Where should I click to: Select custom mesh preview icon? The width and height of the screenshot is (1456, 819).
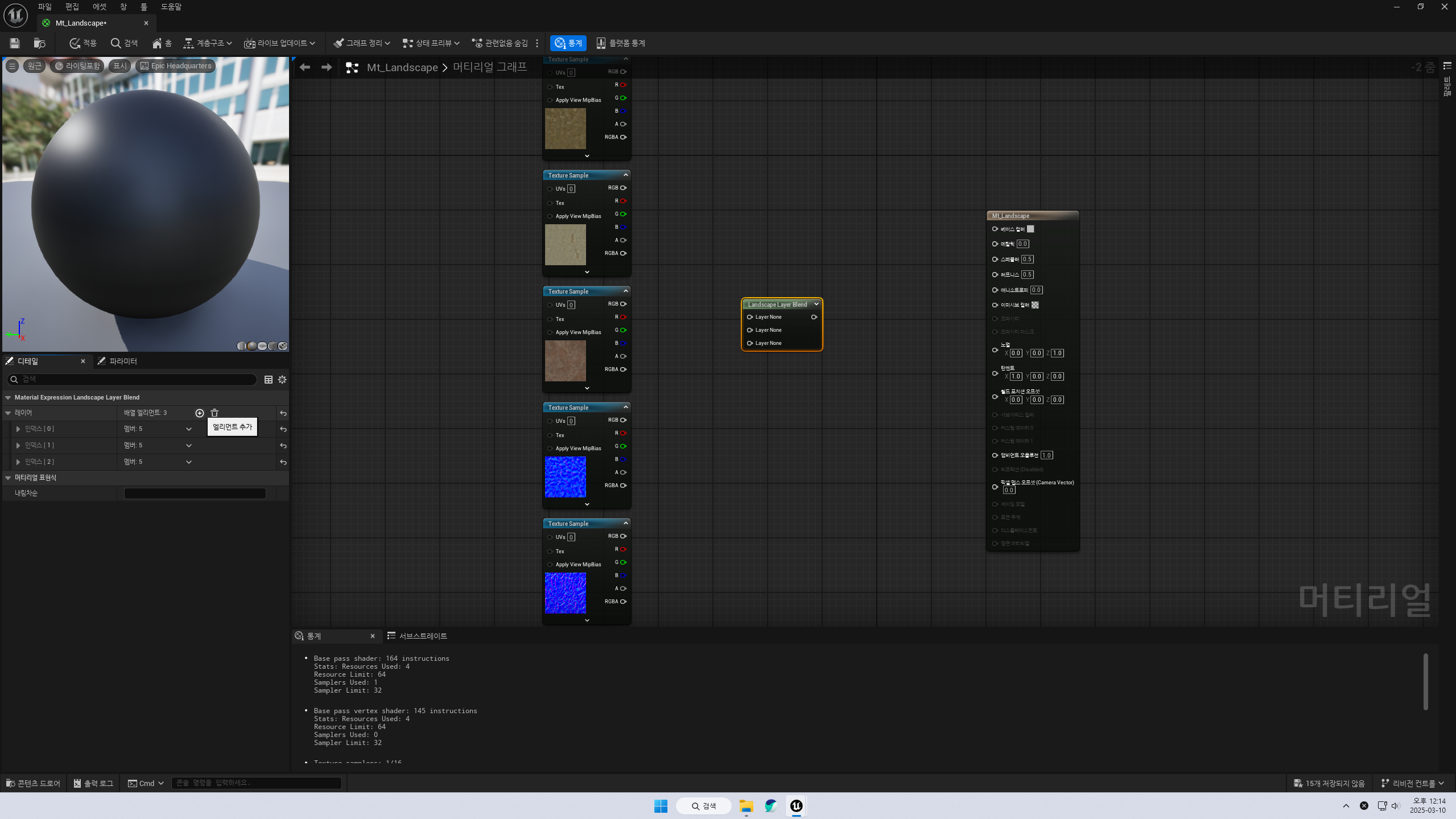point(283,346)
